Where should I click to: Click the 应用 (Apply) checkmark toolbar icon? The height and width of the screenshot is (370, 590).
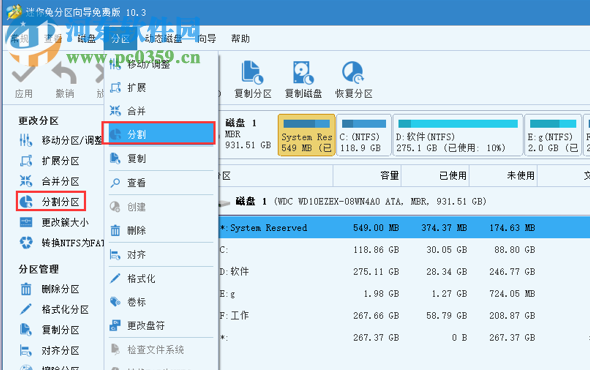click(24, 73)
